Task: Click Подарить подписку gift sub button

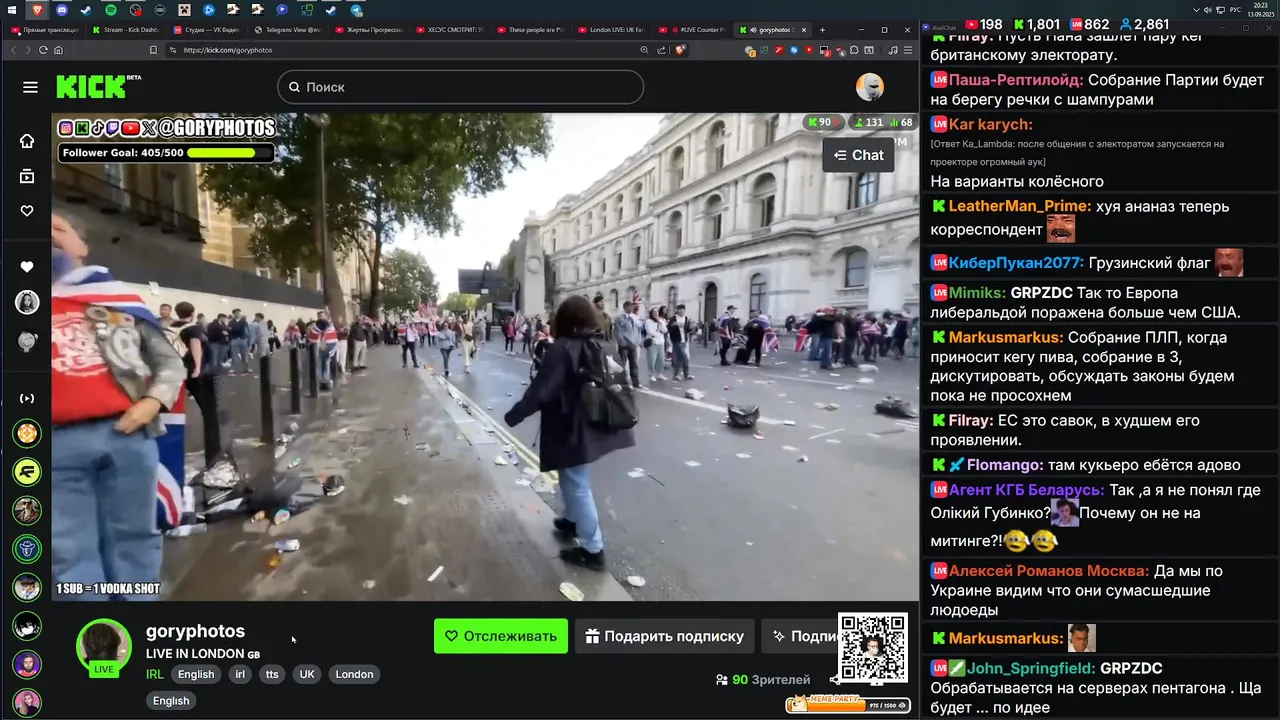Action: [x=665, y=636]
